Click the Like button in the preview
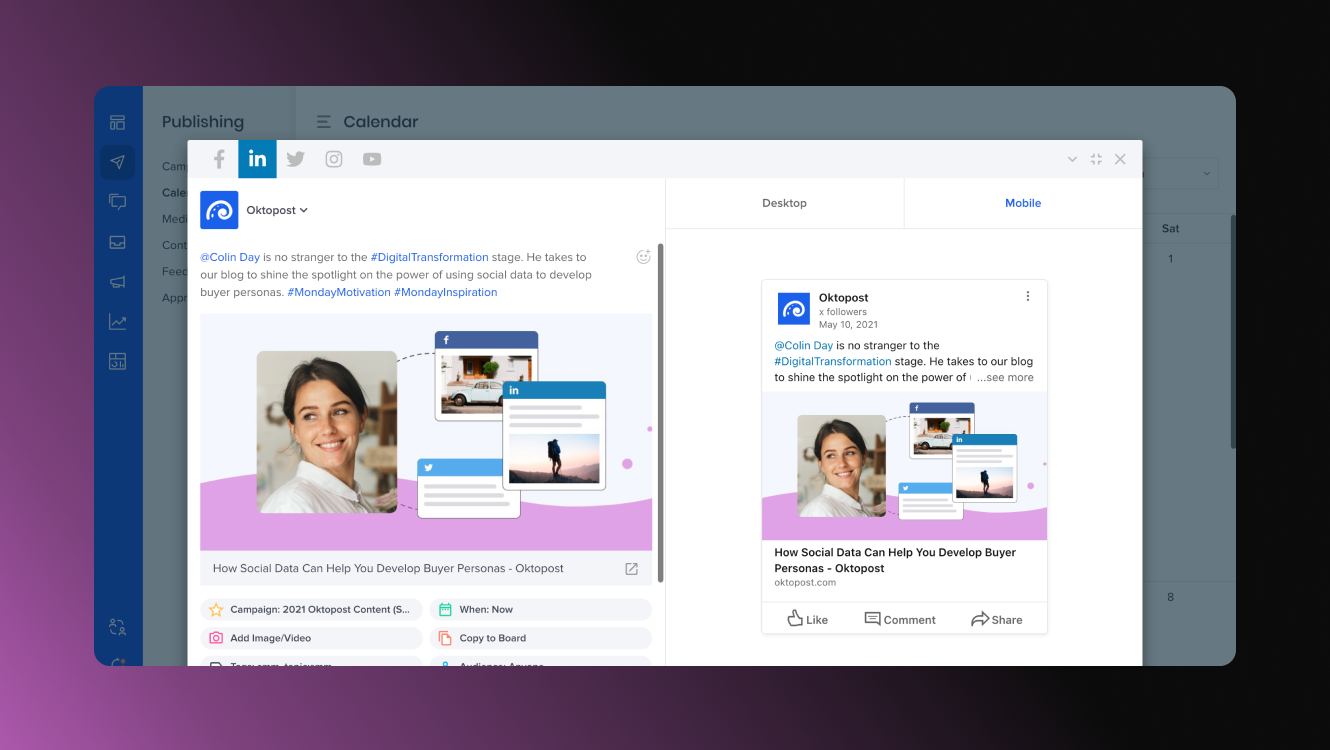The width and height of the screenshot is (1330, 750). pos(807,619)
